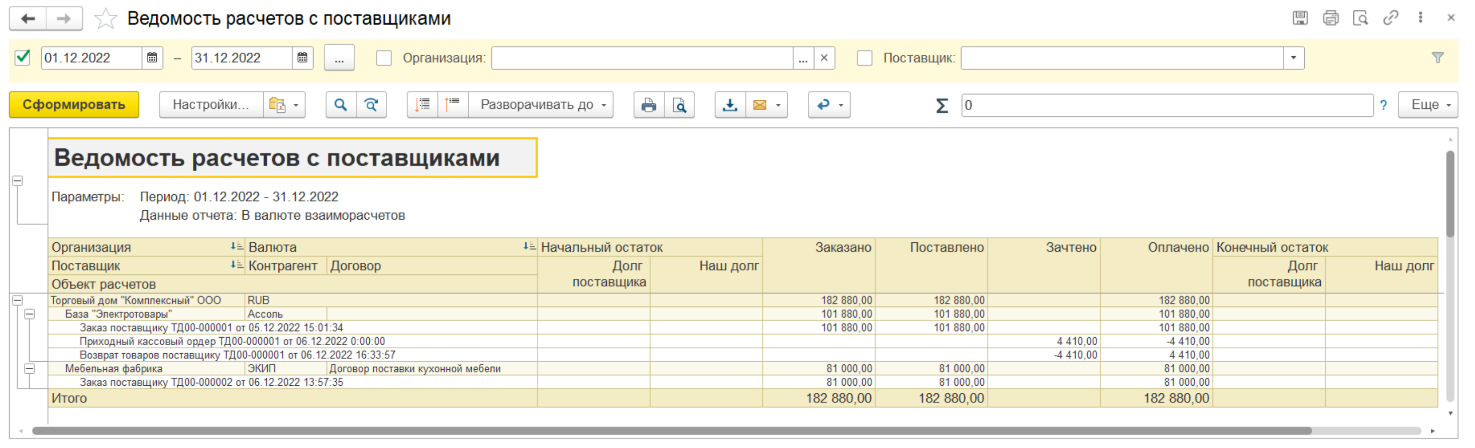The width and height of the screenshot is (1475, 448).
Task: Collapse the База "Электротовары" group row
Action: pyautogui.click(x=30, y=313)
